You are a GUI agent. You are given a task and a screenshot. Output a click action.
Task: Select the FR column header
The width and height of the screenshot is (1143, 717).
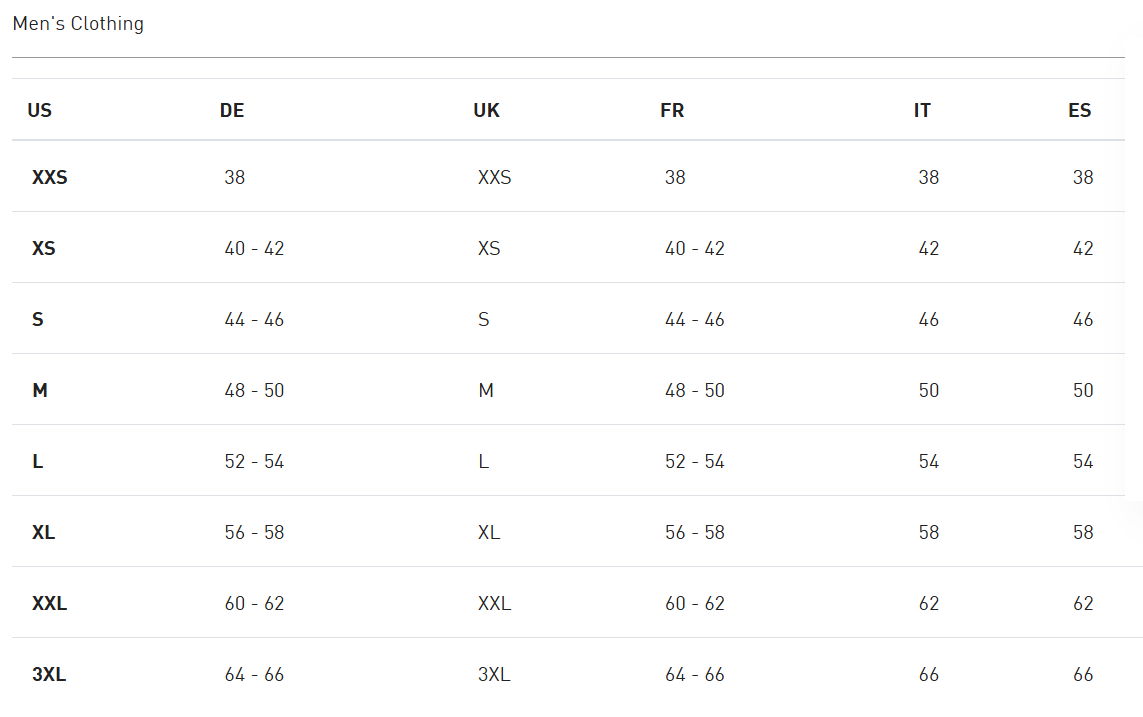click(672, 110)
